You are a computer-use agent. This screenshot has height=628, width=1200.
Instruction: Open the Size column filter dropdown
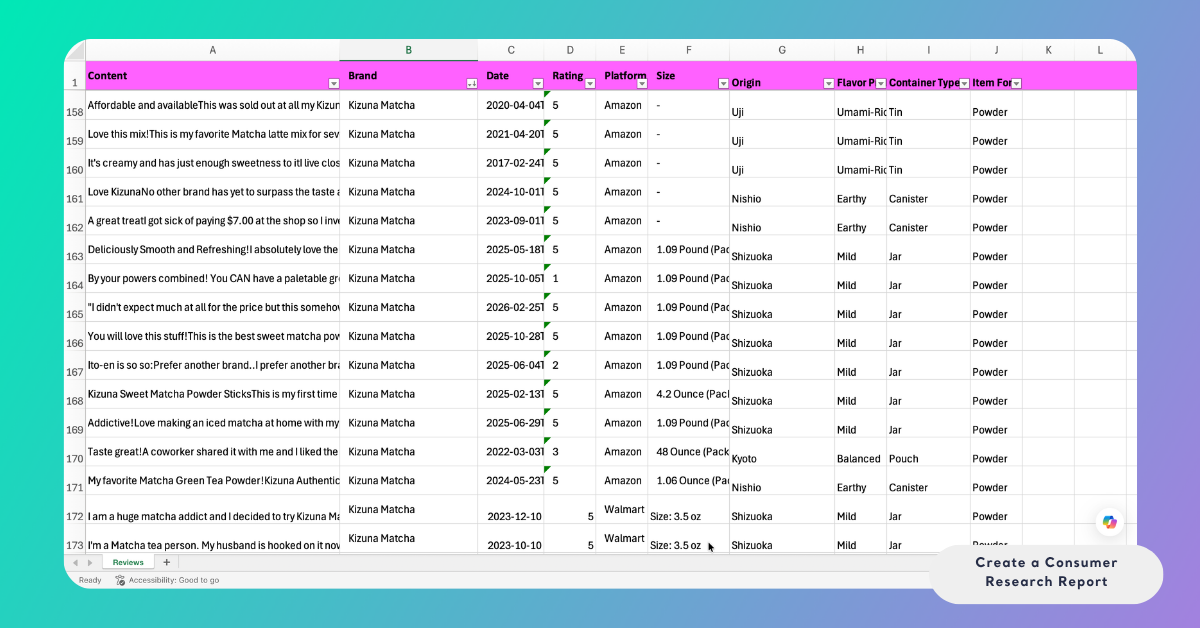(724, 83)
